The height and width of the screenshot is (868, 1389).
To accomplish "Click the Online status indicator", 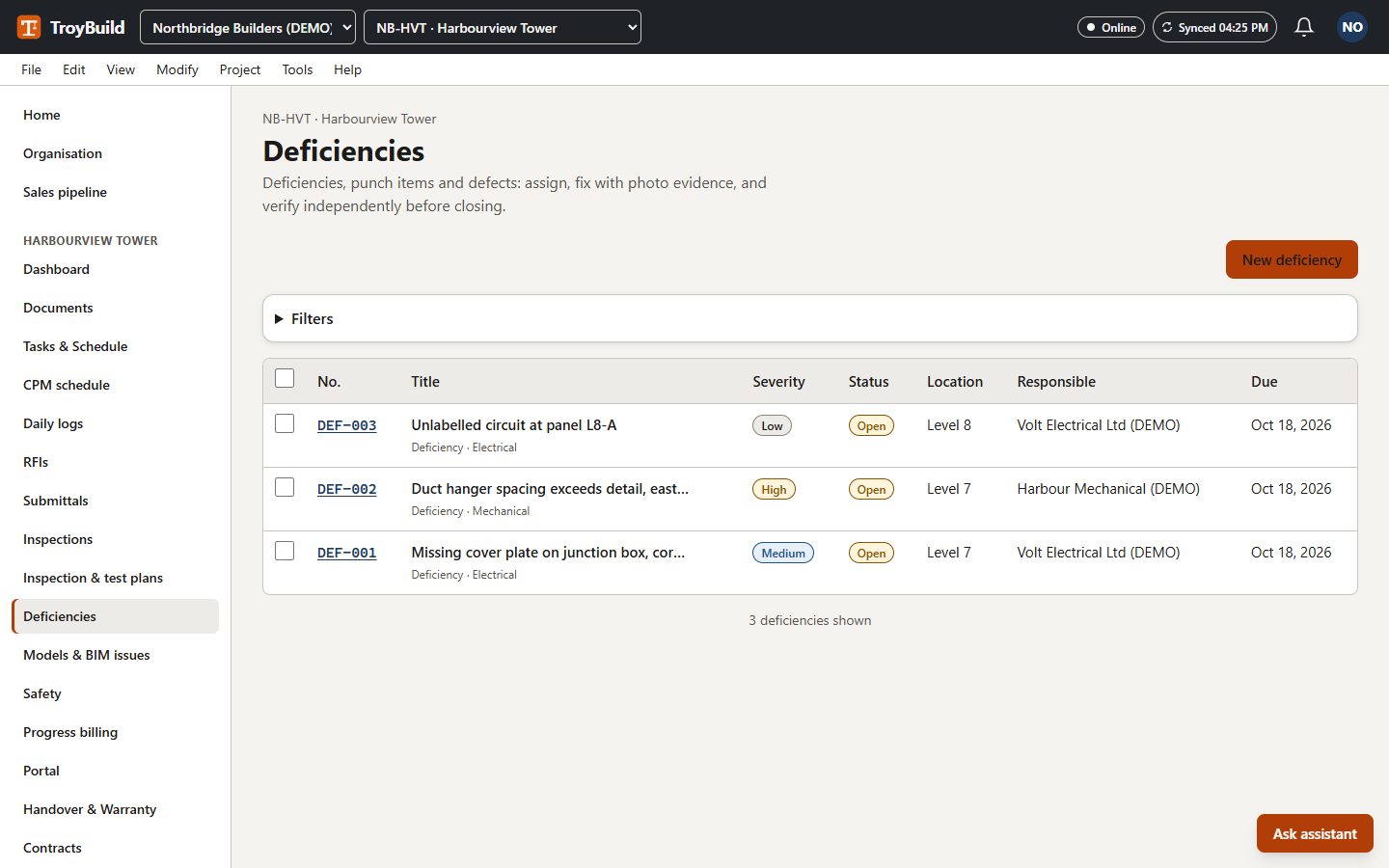I will pos(1111,27).
